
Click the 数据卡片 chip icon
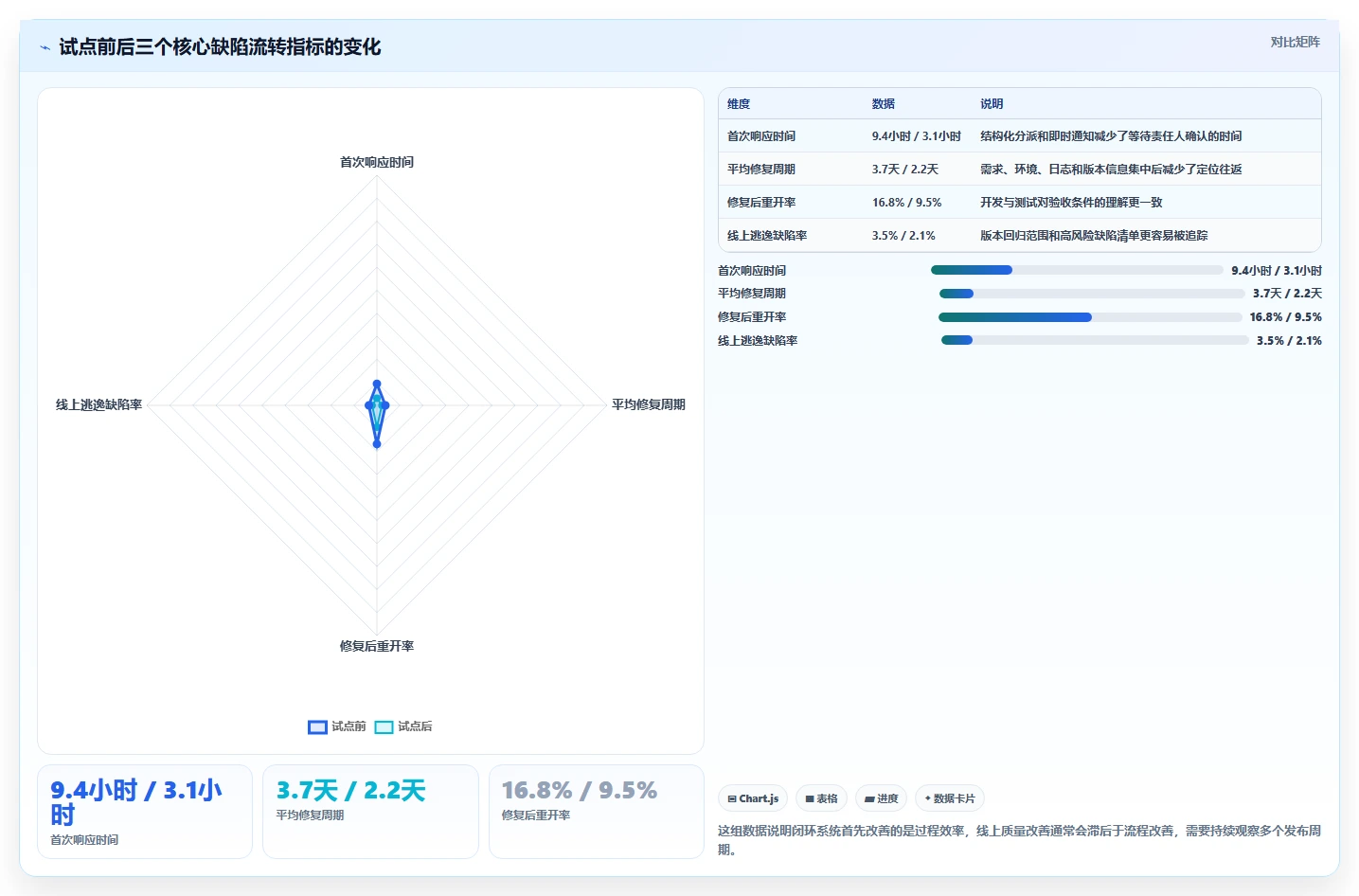point(928,798)
